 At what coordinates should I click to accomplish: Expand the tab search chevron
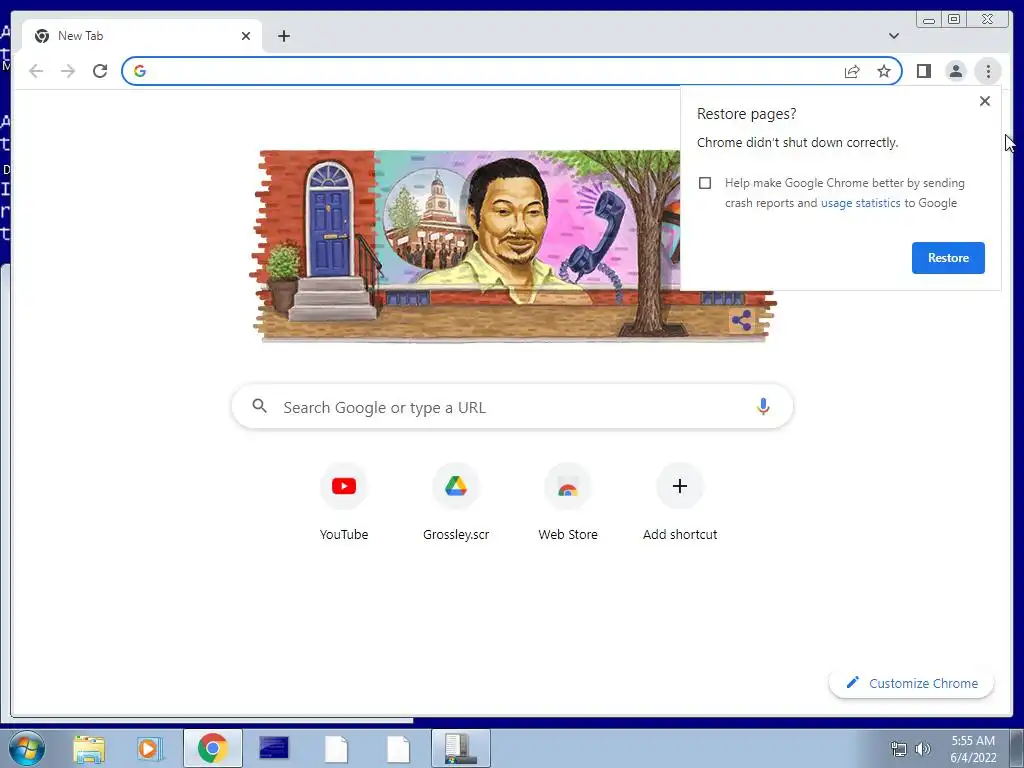click(x=894, y=36)
